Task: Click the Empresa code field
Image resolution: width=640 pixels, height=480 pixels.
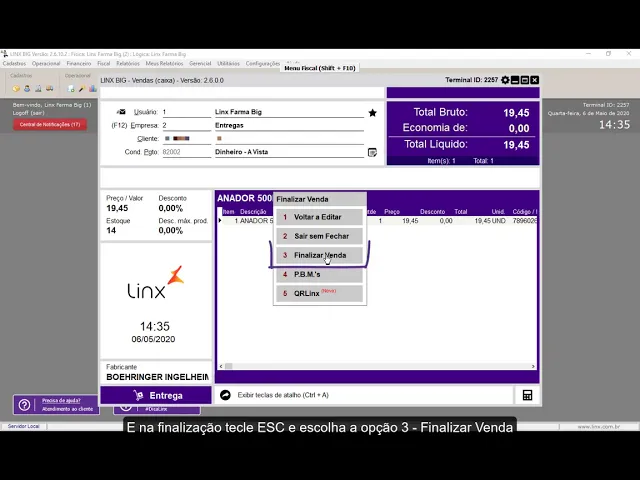Action: coord(187,126)
